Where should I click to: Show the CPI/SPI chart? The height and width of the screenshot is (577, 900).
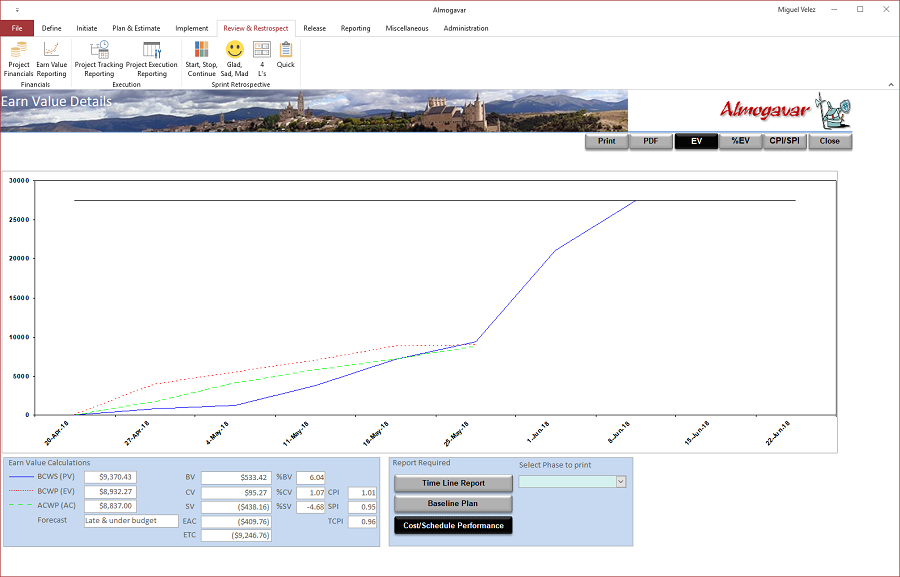[x=785, y=141]
